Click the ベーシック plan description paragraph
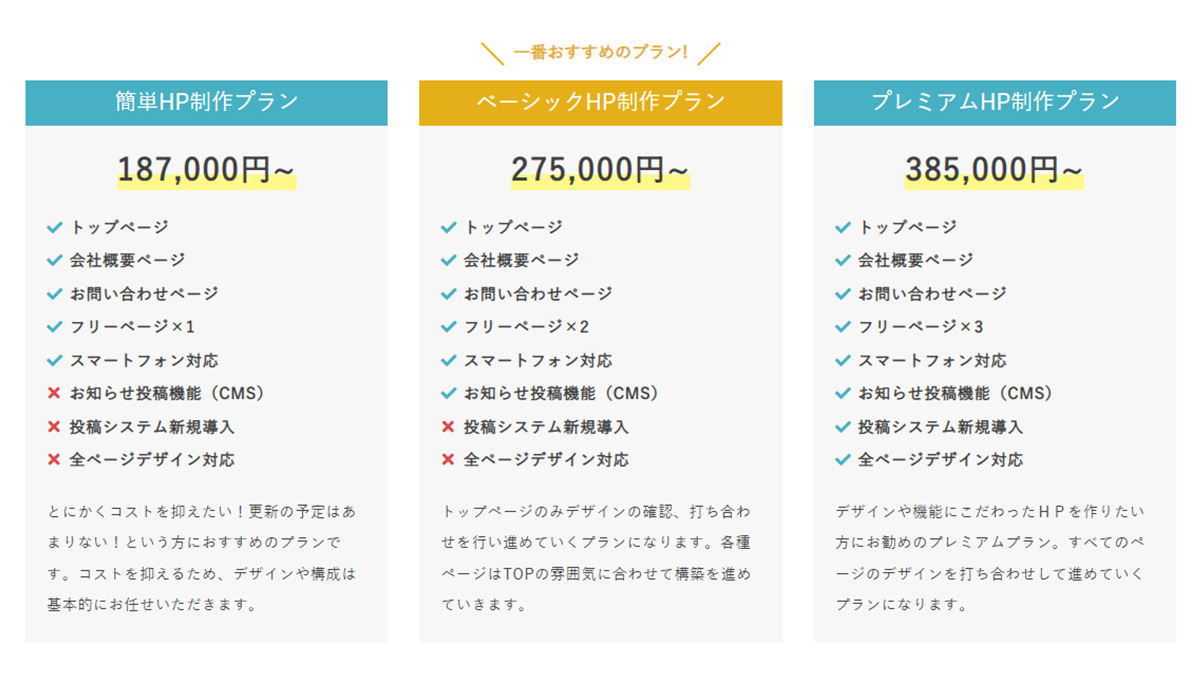Image resolution: width=1200 pixels, height=680 pixels. 596,558
